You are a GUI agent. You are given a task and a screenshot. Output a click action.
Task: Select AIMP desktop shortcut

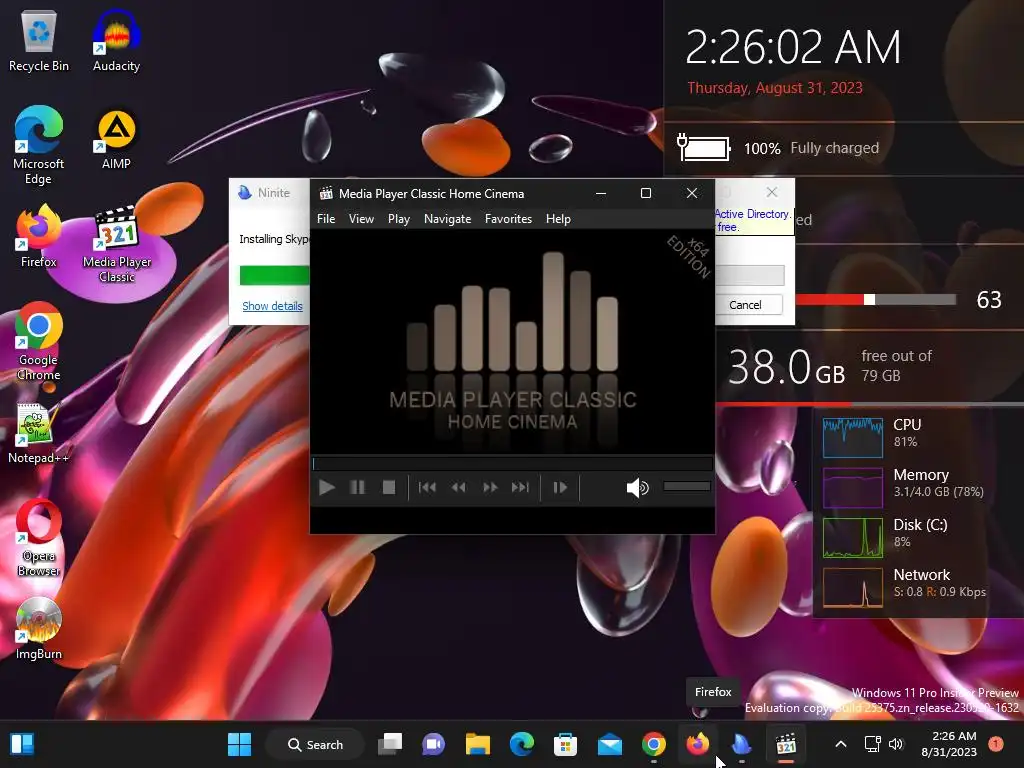116,140
